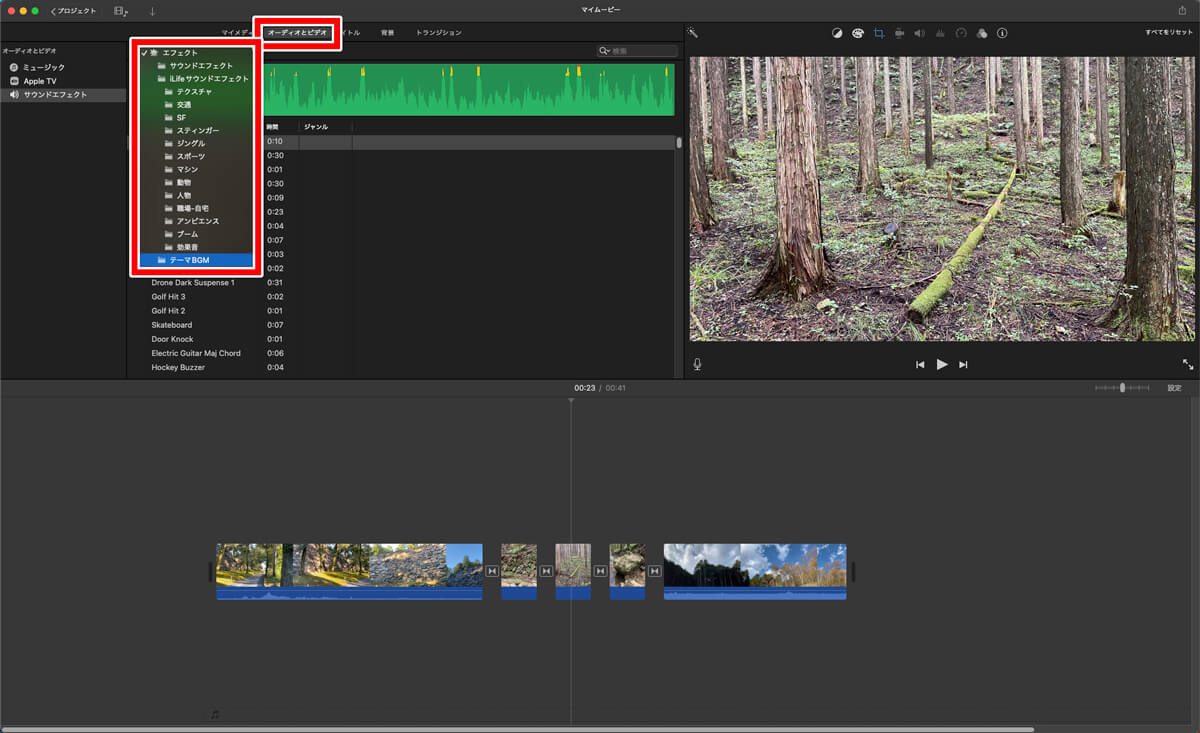This screenshot has height=733, width=1200.
Task: Go back to プロジェクト list
Action: tap(74, 11)
